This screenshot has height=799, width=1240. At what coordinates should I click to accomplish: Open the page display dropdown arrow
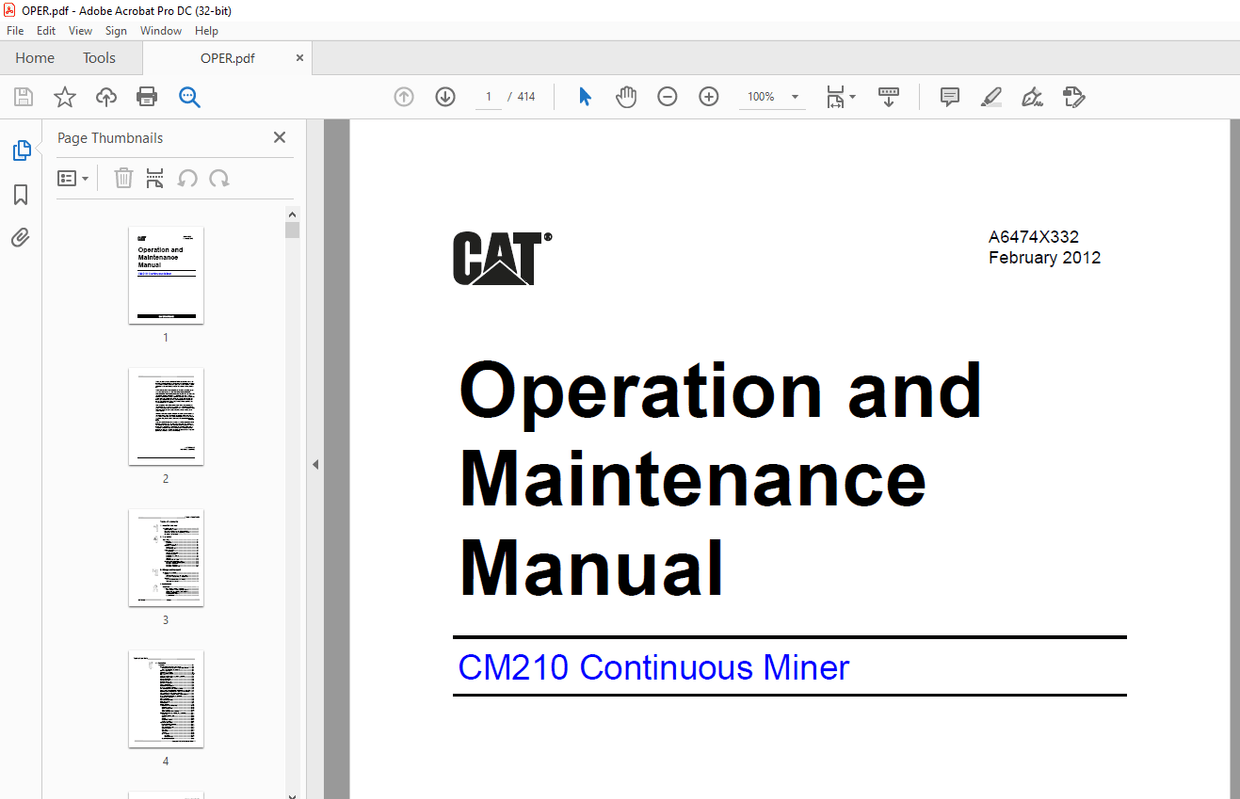(852, 96)
